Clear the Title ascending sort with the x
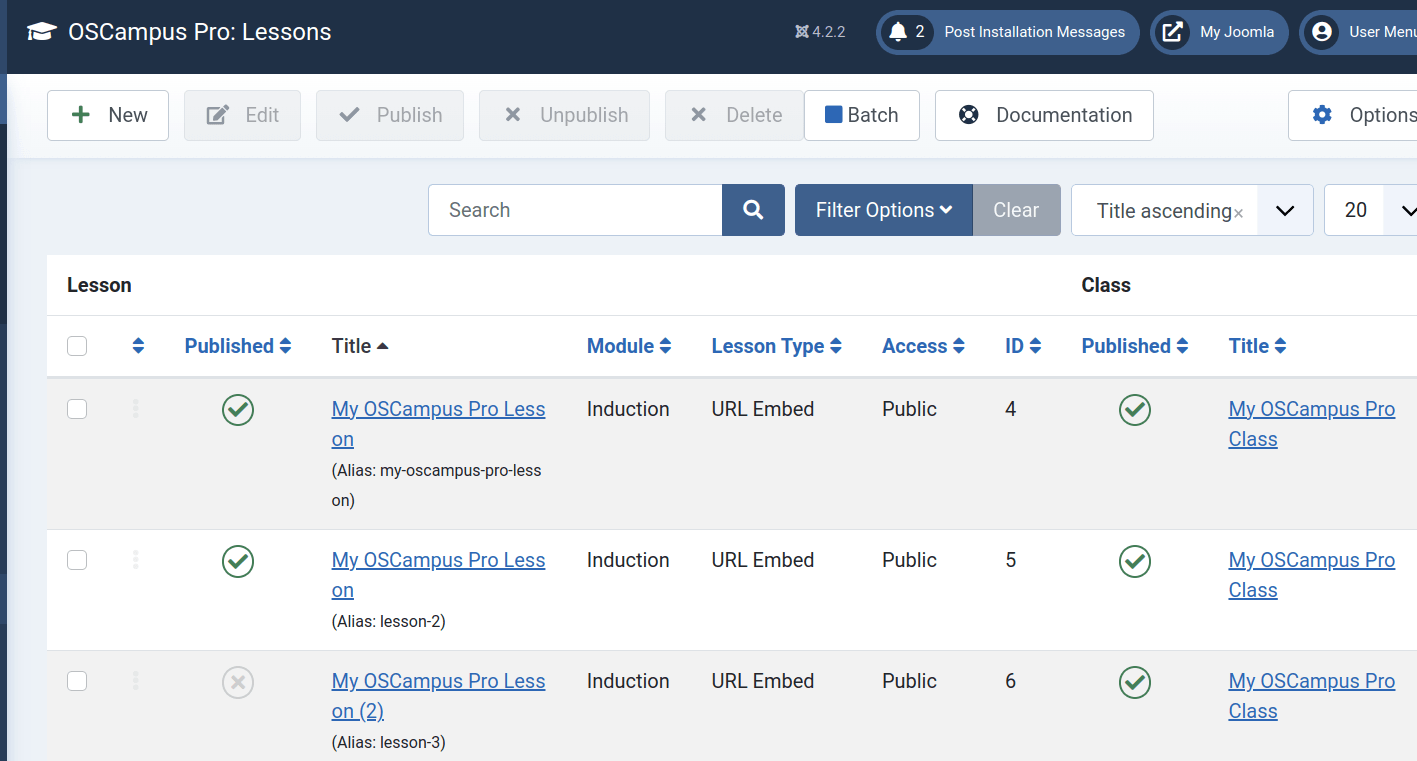1417x761 pixels. [x=1238, y=213]
